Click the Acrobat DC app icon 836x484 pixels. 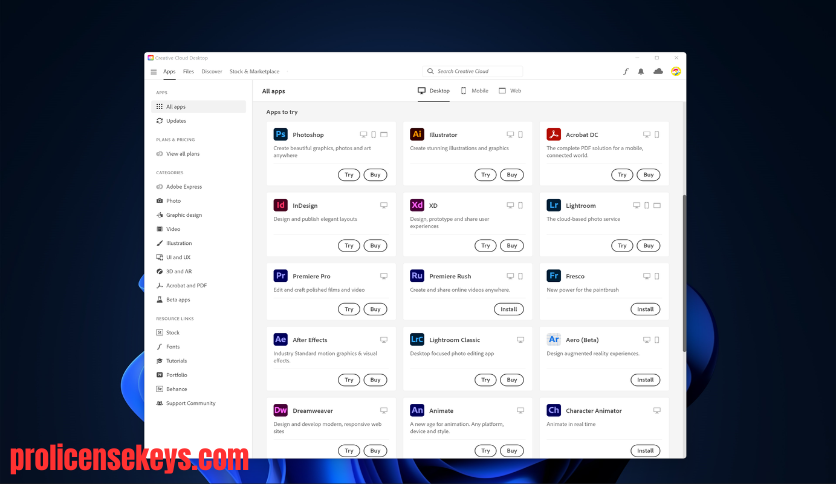[x=553, y=134]
